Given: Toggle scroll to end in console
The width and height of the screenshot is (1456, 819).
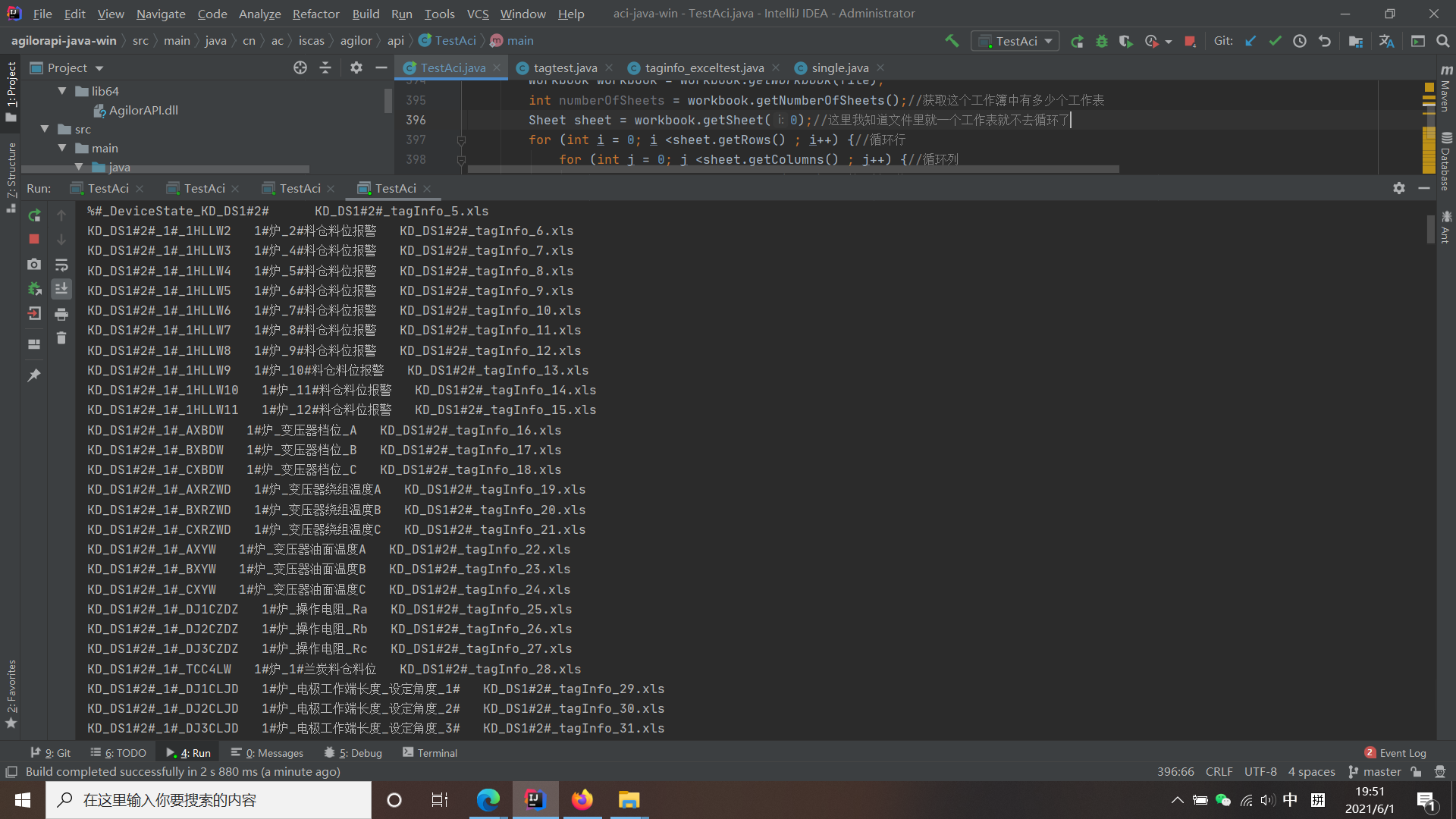Looking at the screenshot, I should click(x=61, y=289).
